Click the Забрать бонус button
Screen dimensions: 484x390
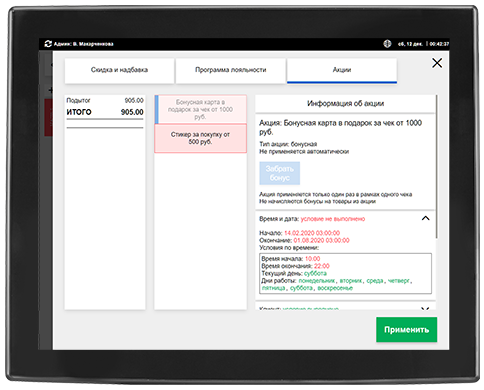coord(280,173)
